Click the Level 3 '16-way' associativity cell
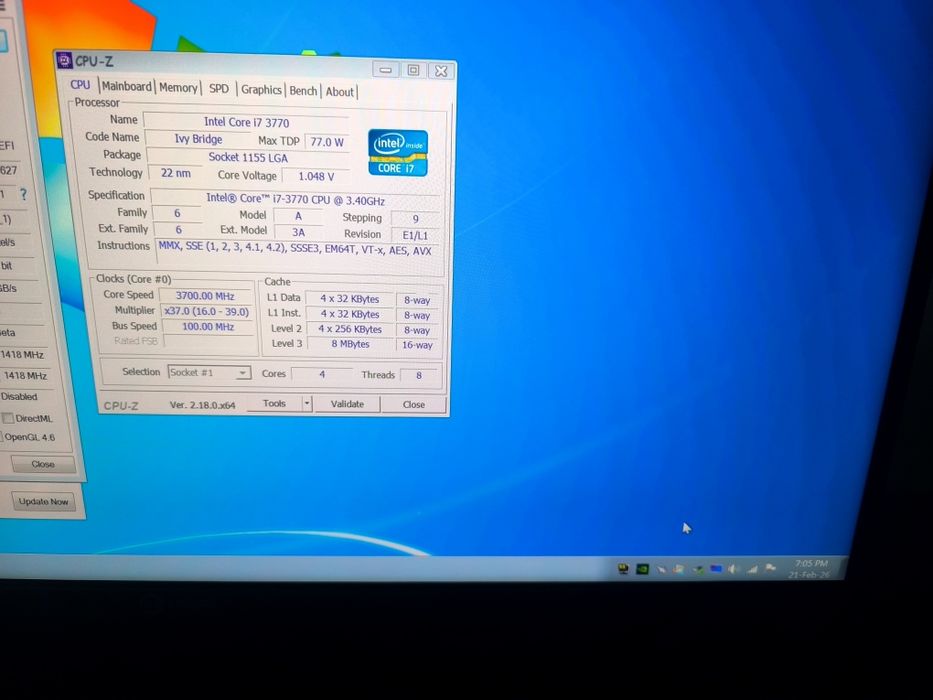Screen dimensions: 933x700 coord(417,345)
